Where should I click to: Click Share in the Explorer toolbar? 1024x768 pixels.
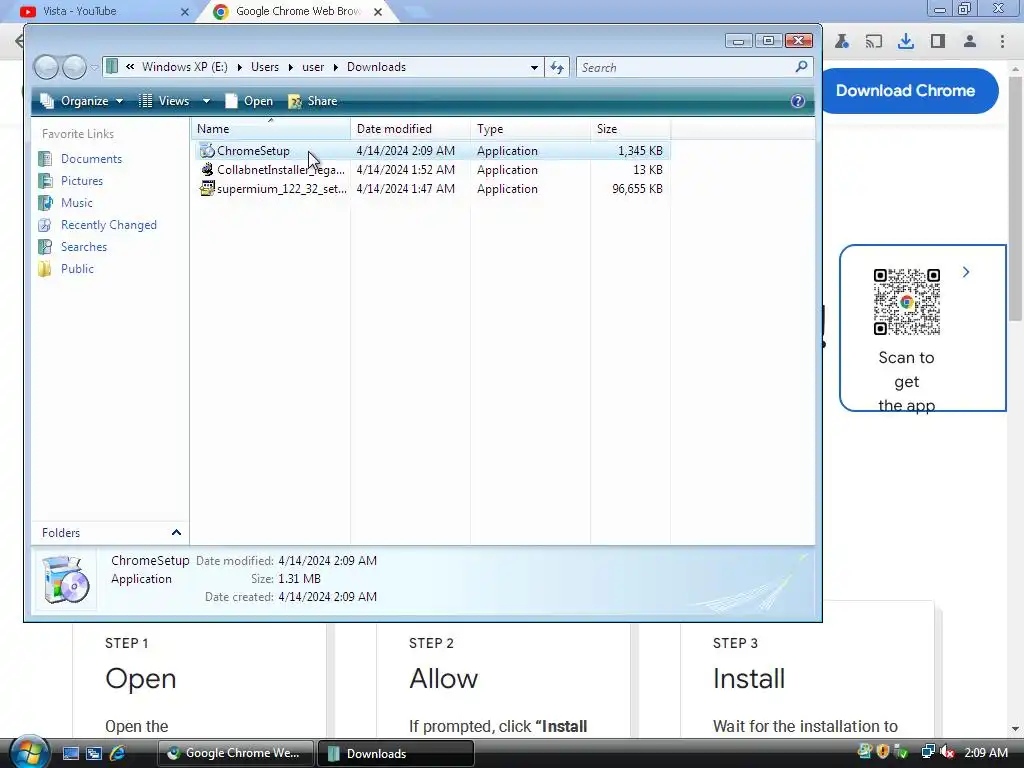click(x=313, y=101)
